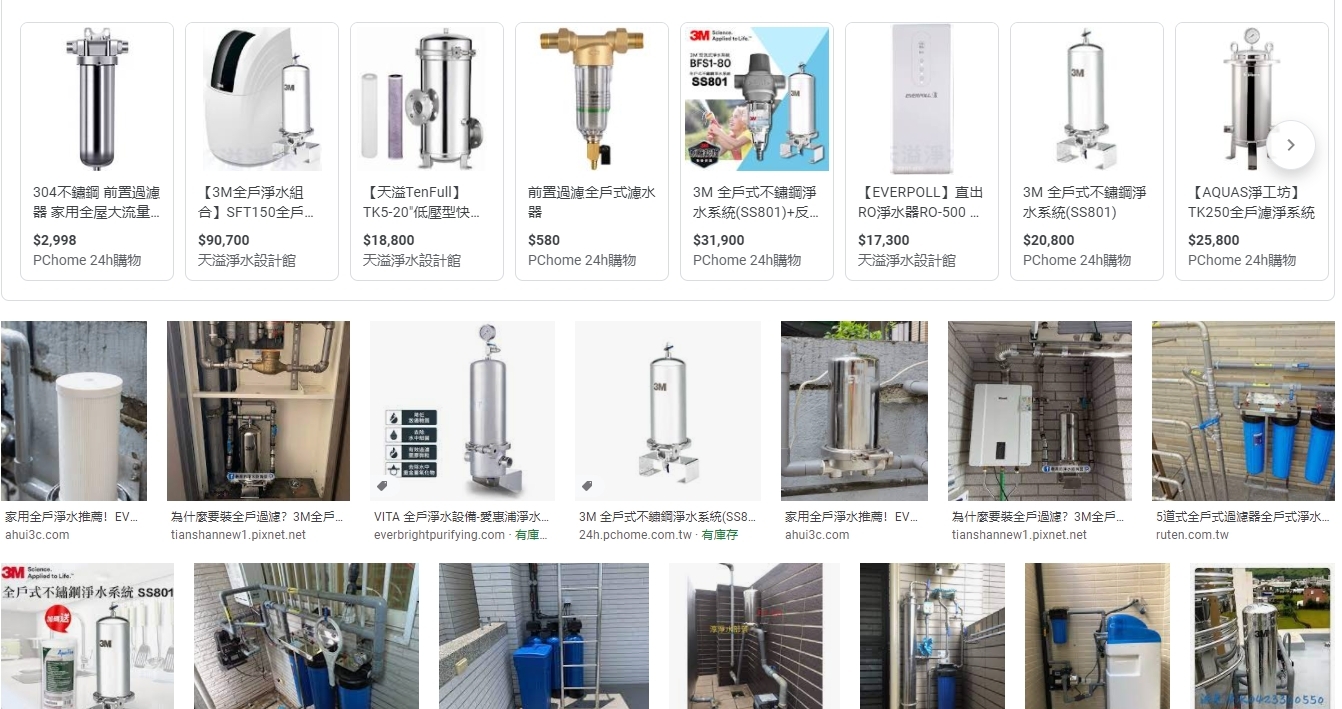Open the white pleated filter cartridge image

(74, 411)
